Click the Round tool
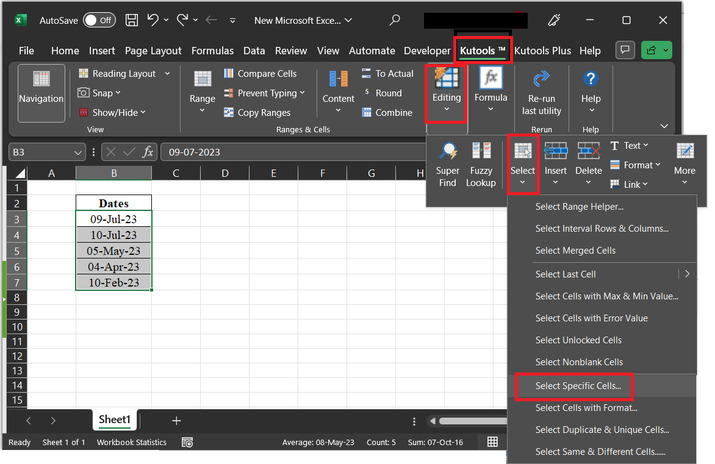The image size is (715, 464). (x=382, y=93)
